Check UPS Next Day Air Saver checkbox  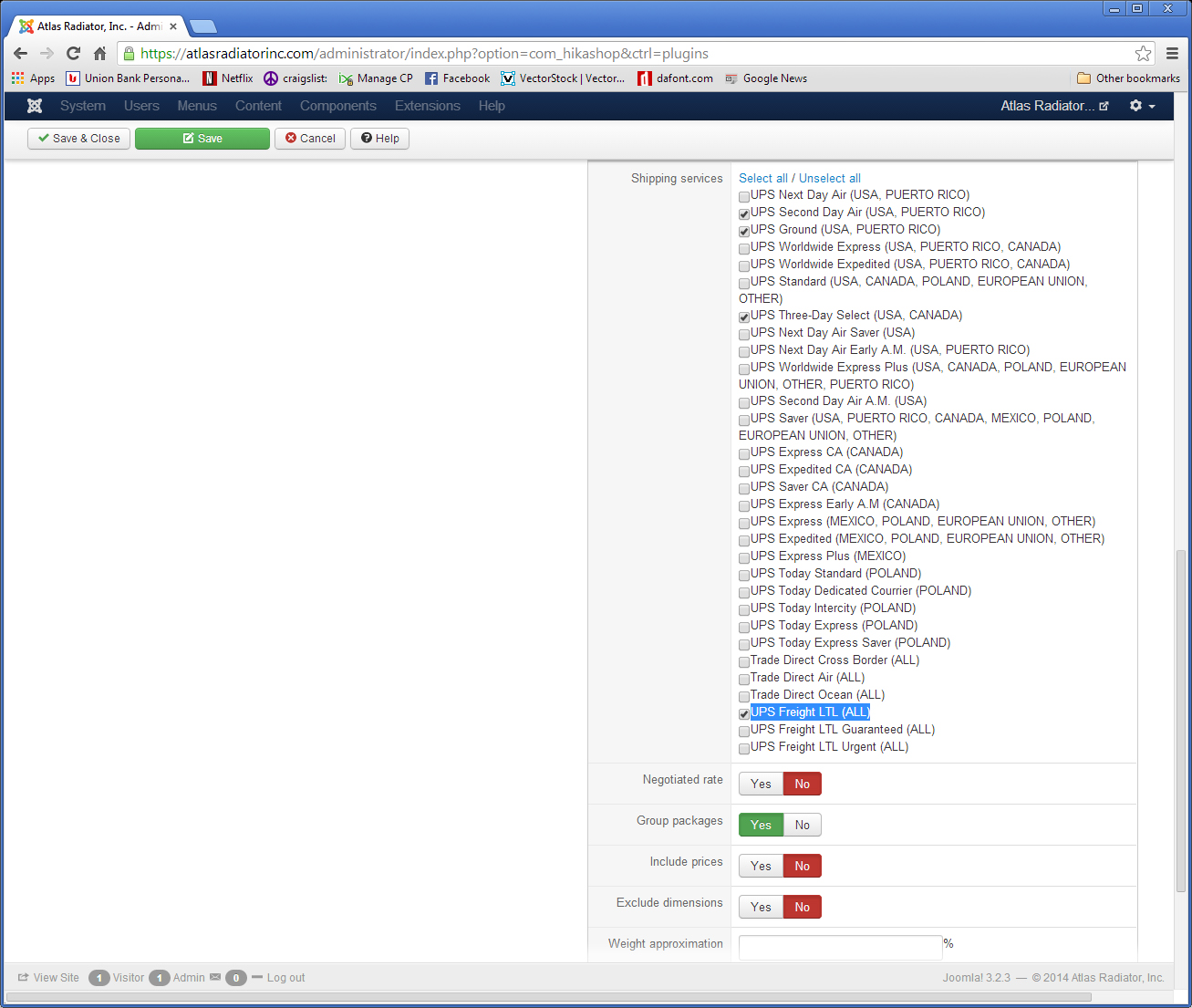[744, 334]
